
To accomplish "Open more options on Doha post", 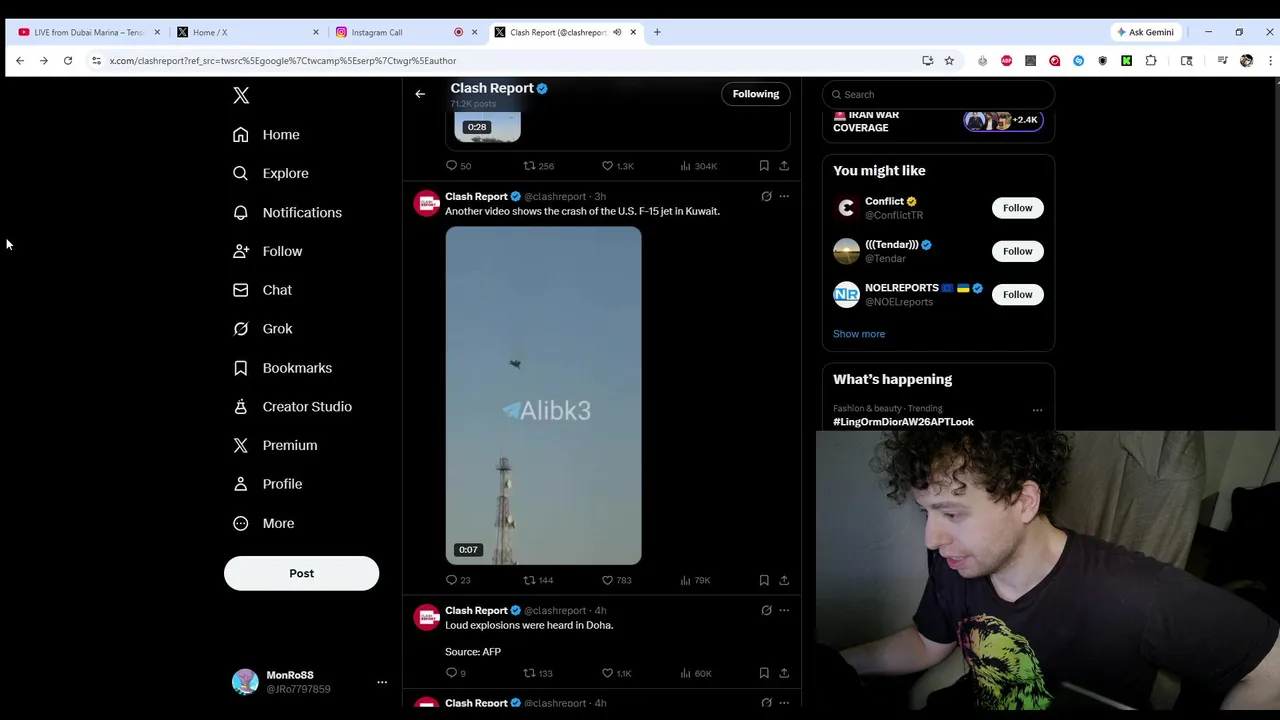I will coord(784,610).
